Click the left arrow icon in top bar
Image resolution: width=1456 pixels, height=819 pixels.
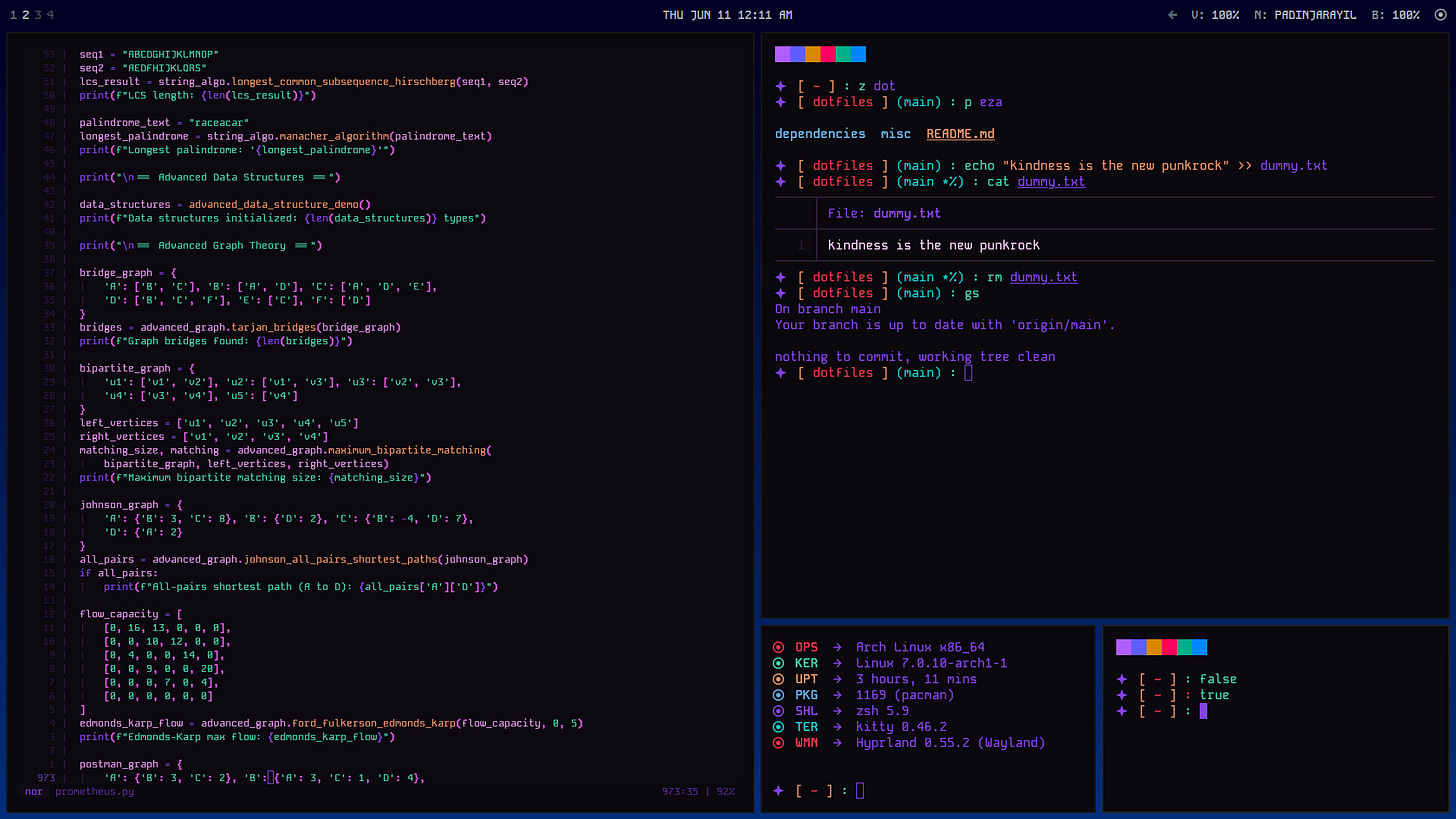pos(1173,15)
